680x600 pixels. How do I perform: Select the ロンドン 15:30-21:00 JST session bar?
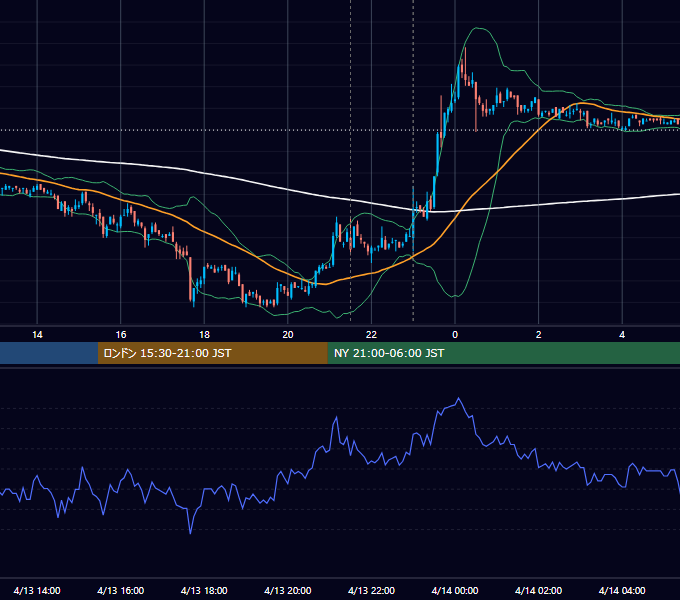point(212,353)
